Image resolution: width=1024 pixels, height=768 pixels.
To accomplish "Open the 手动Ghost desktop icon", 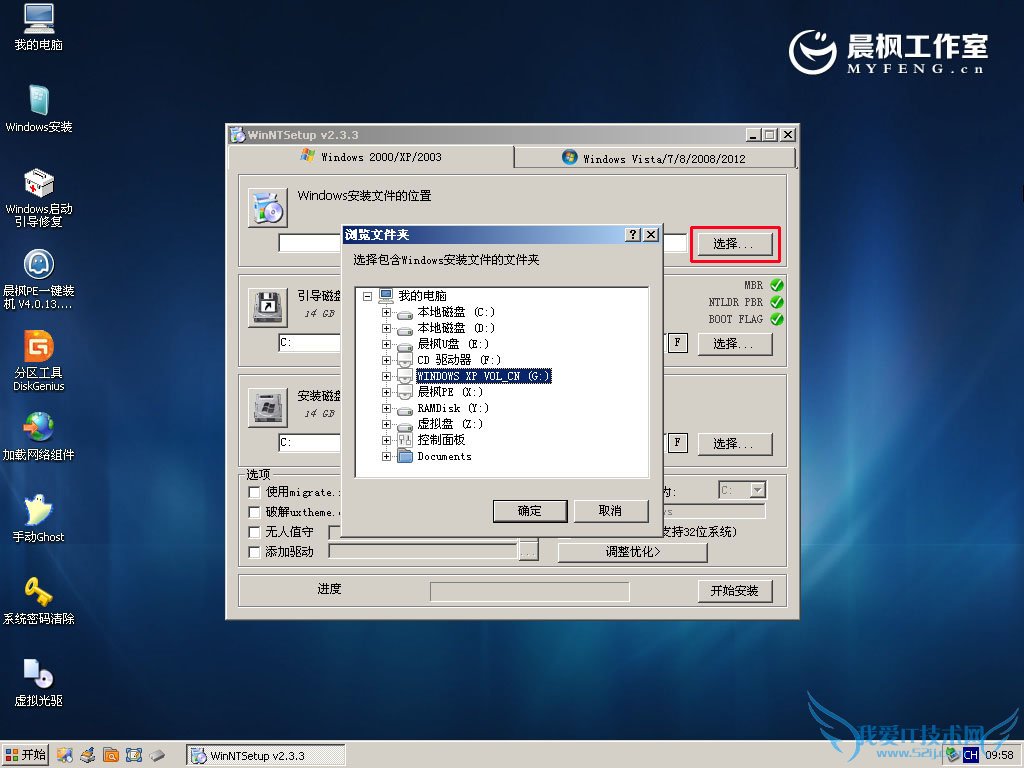I will [x=39, y=512].
